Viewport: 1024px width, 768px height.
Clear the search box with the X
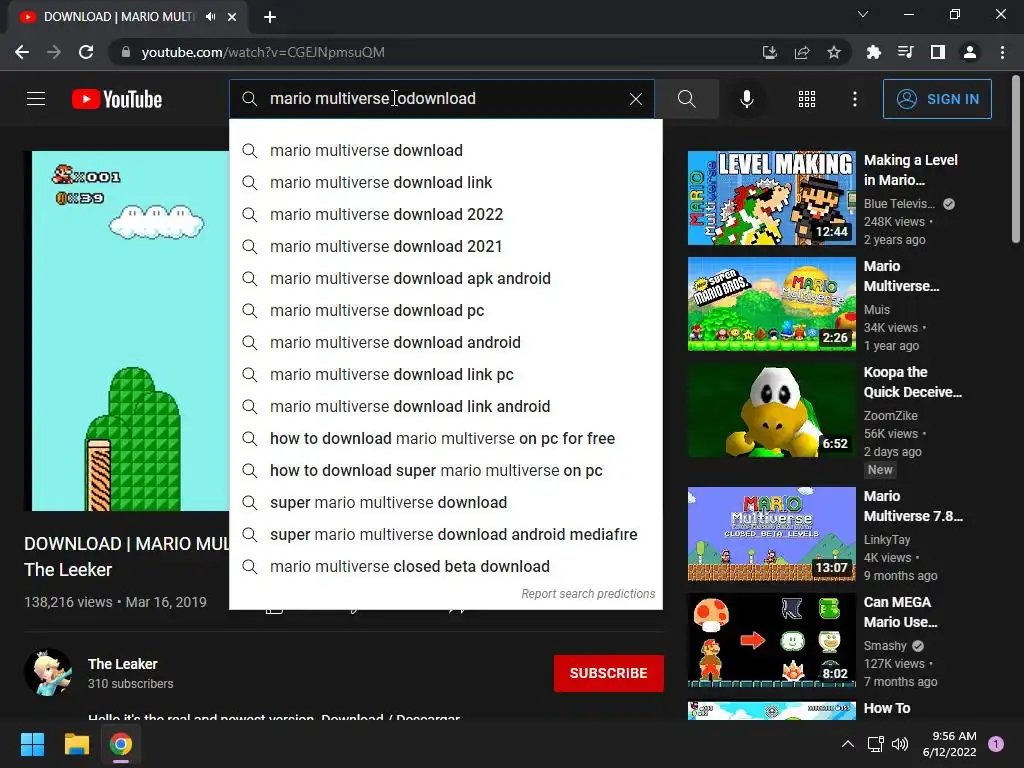coord(635,99)
